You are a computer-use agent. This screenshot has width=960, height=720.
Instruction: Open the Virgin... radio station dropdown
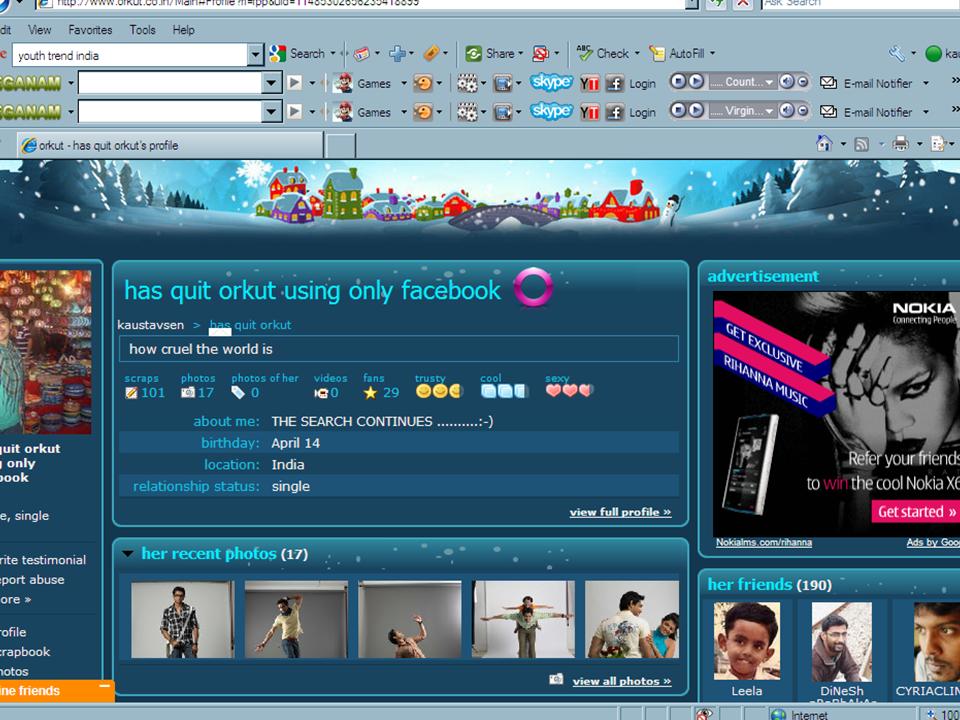point(770,111)
